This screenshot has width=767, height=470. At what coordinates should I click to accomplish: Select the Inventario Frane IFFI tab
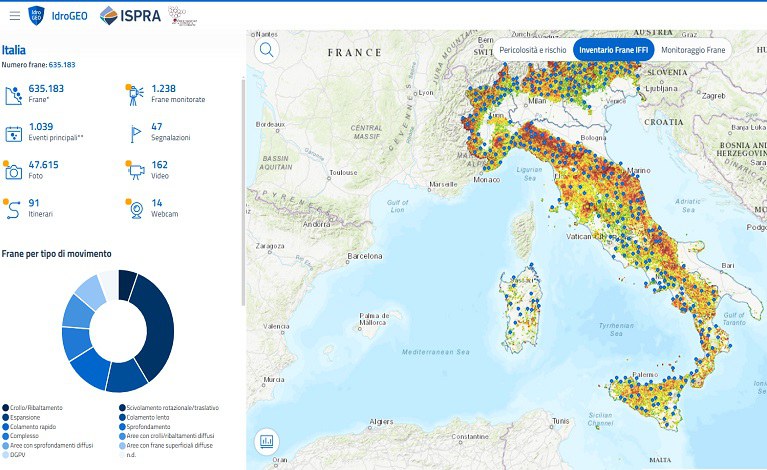click(613, 50)
